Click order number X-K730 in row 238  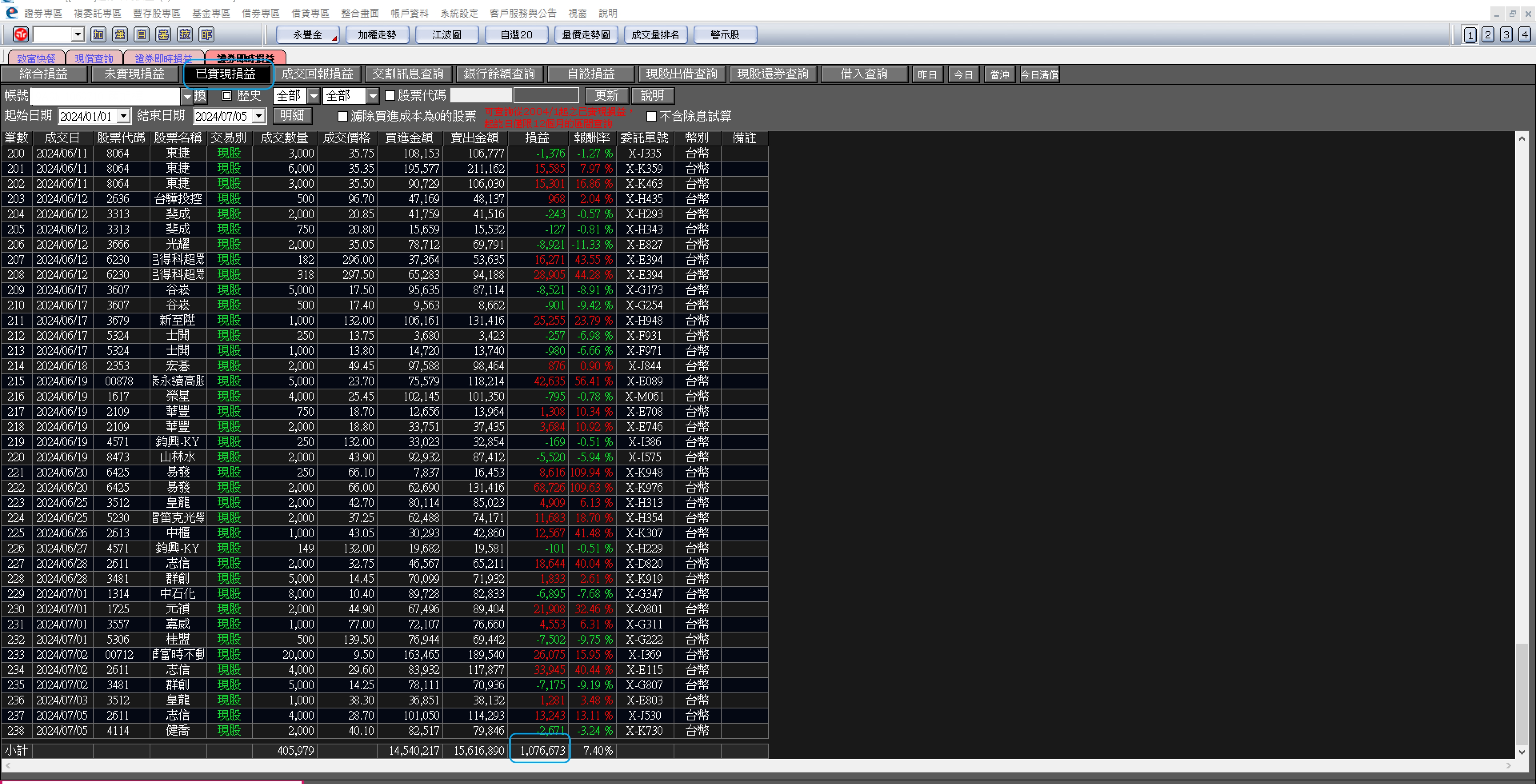644,731
